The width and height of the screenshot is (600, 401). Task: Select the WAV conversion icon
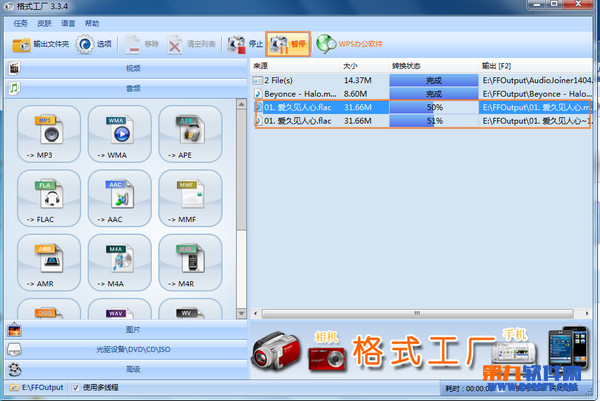120,309
